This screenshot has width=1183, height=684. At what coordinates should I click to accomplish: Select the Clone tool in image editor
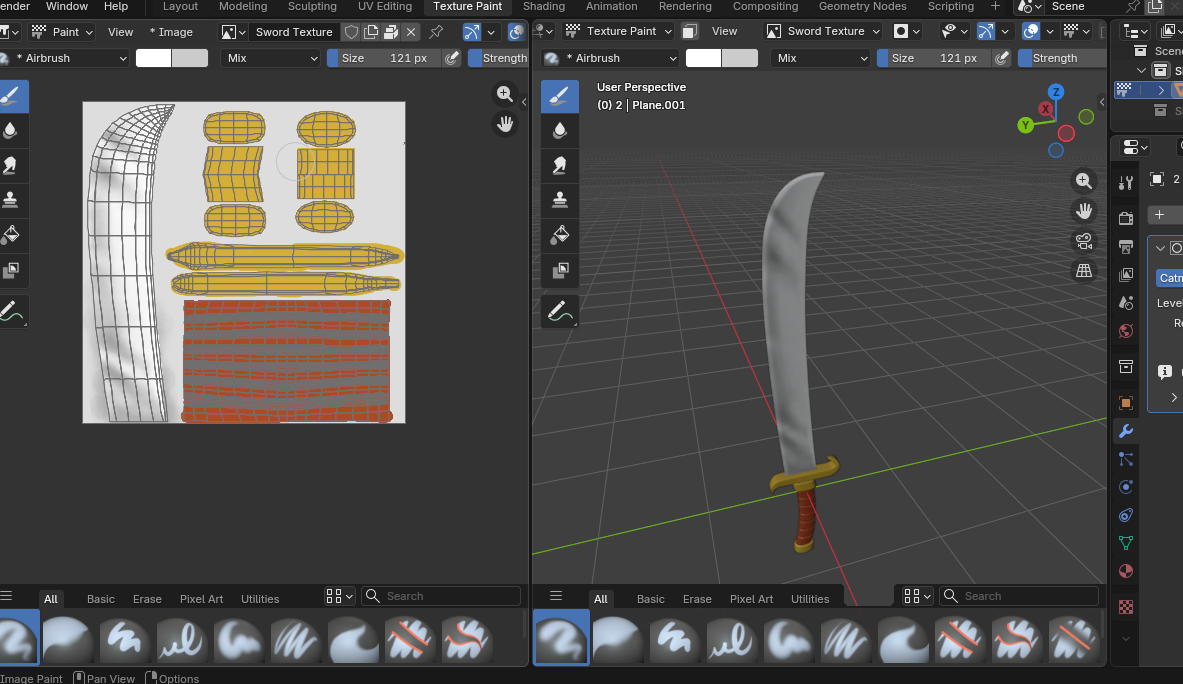pos(11,200)
